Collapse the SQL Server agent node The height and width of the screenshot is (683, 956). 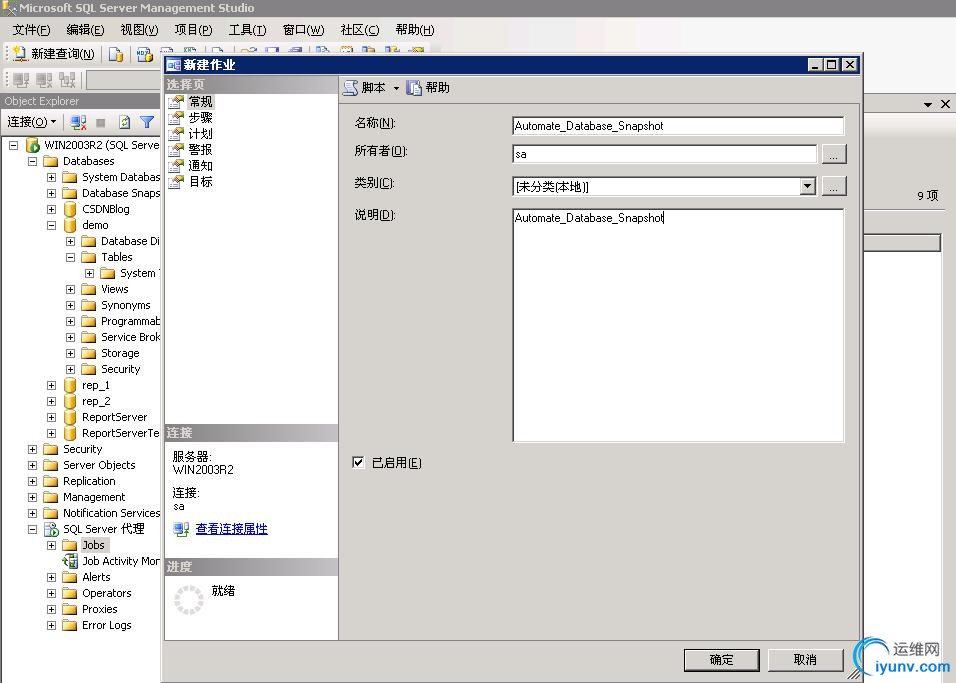[32, 529]
